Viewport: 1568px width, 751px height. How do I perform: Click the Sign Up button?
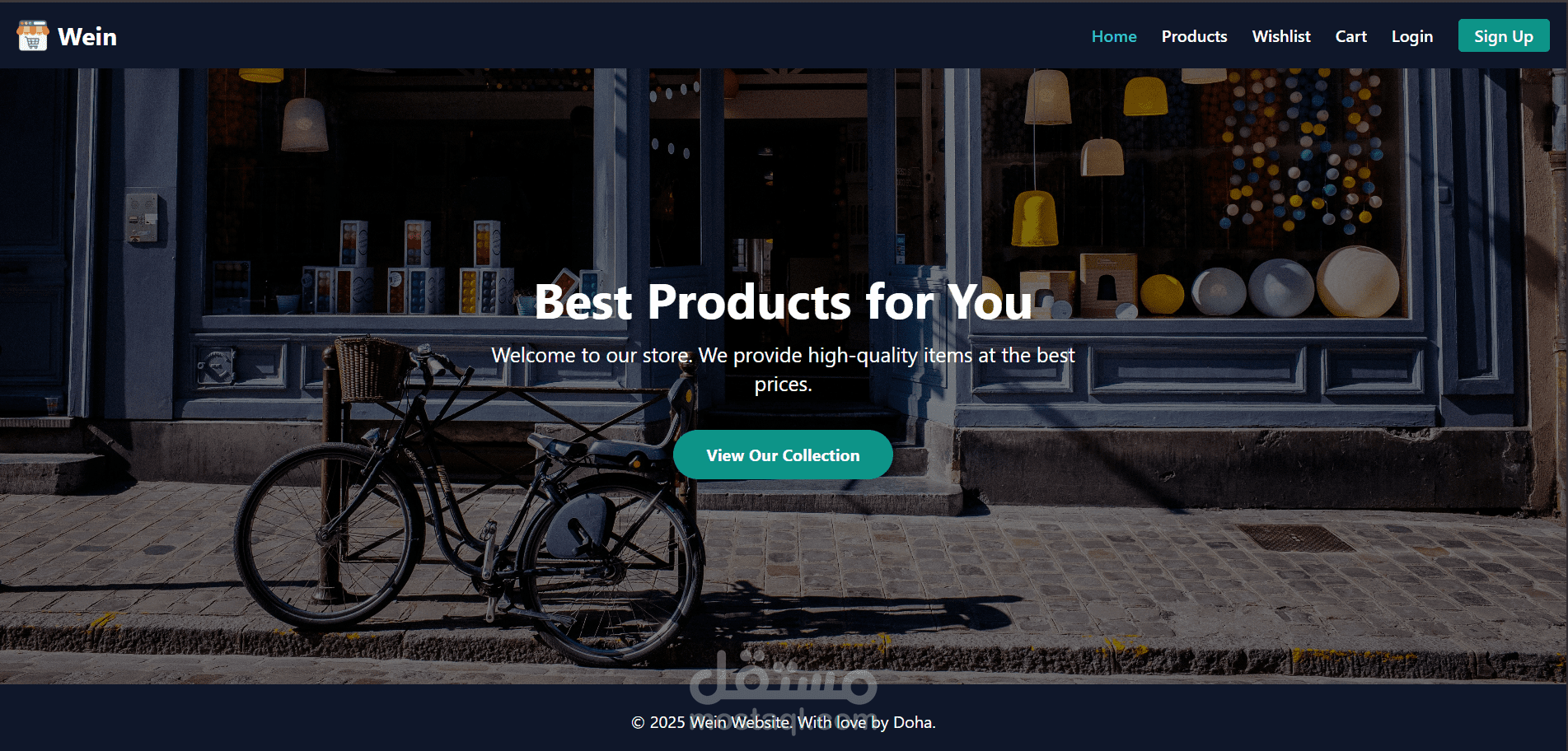click(1504, 36)
